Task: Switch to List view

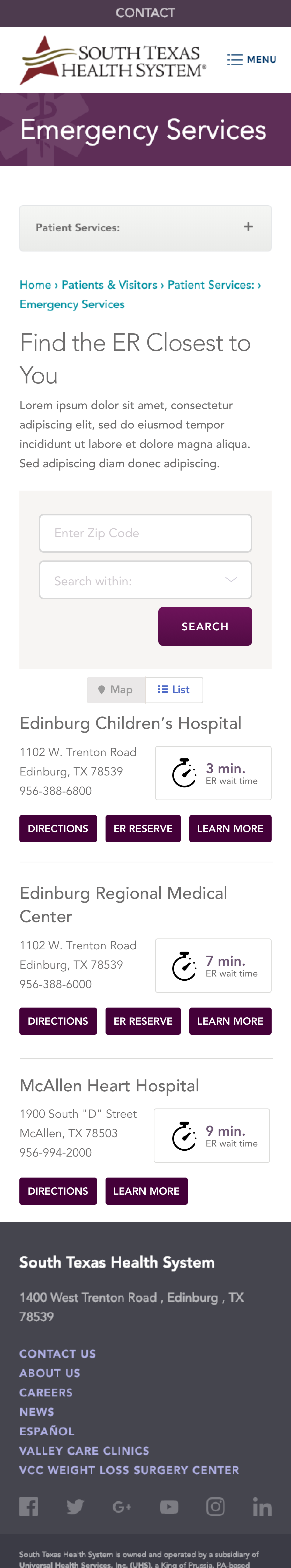Action: [x=174, y=690]
